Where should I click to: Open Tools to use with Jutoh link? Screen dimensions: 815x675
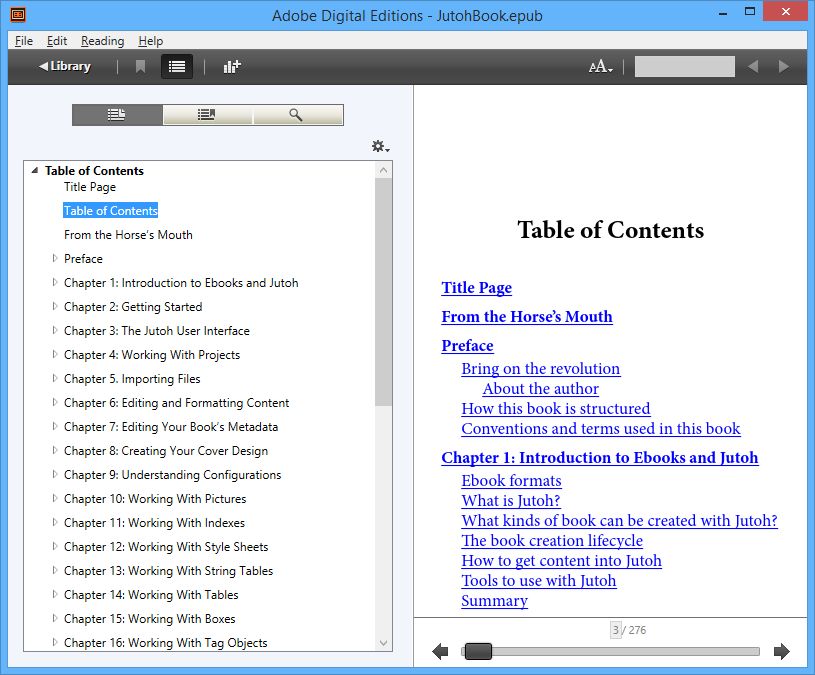click(539, 580)
